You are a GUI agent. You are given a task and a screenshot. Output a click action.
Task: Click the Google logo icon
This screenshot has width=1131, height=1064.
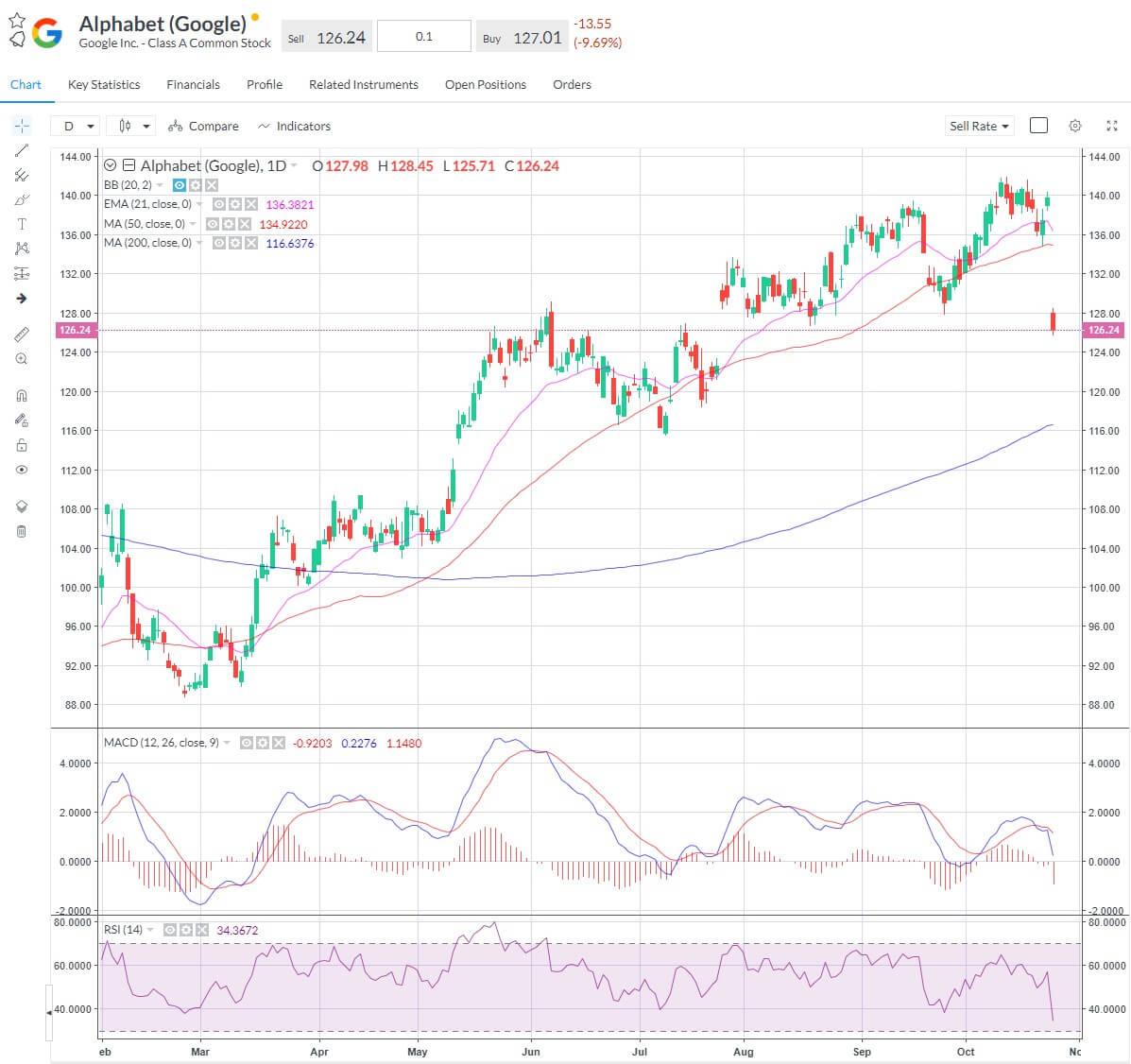[47, 33]
